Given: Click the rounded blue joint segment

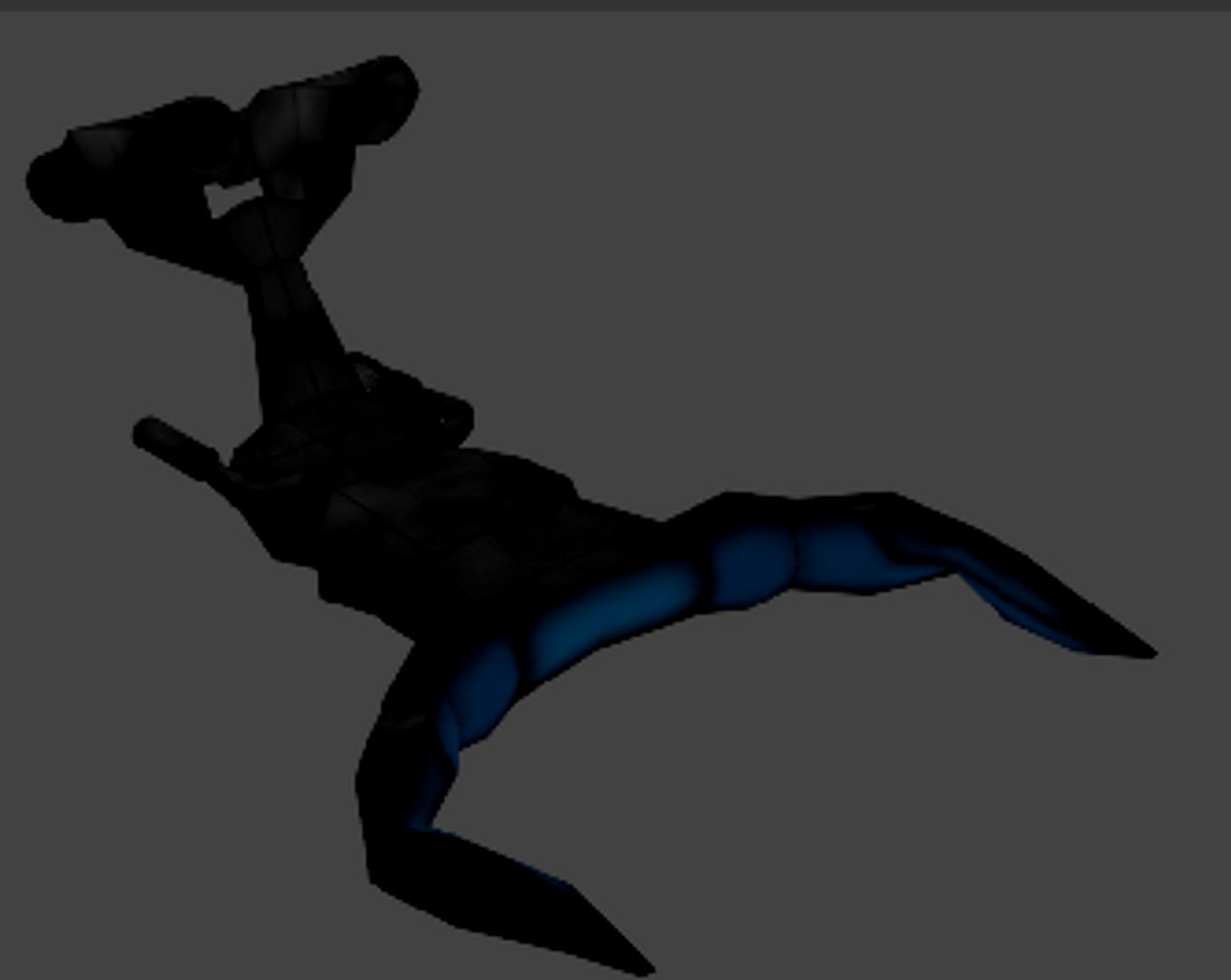Looking at the screenshot, I should pos(753,563).
